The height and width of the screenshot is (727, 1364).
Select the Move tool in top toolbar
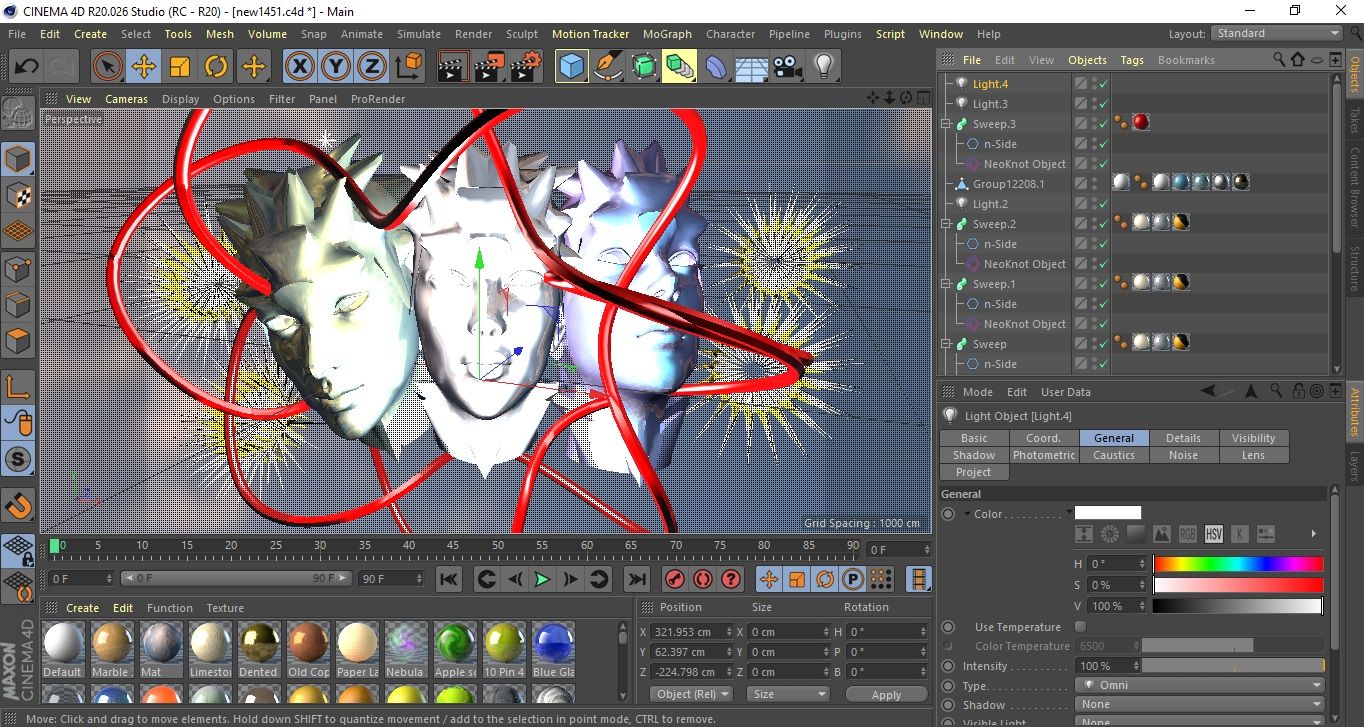144,67
